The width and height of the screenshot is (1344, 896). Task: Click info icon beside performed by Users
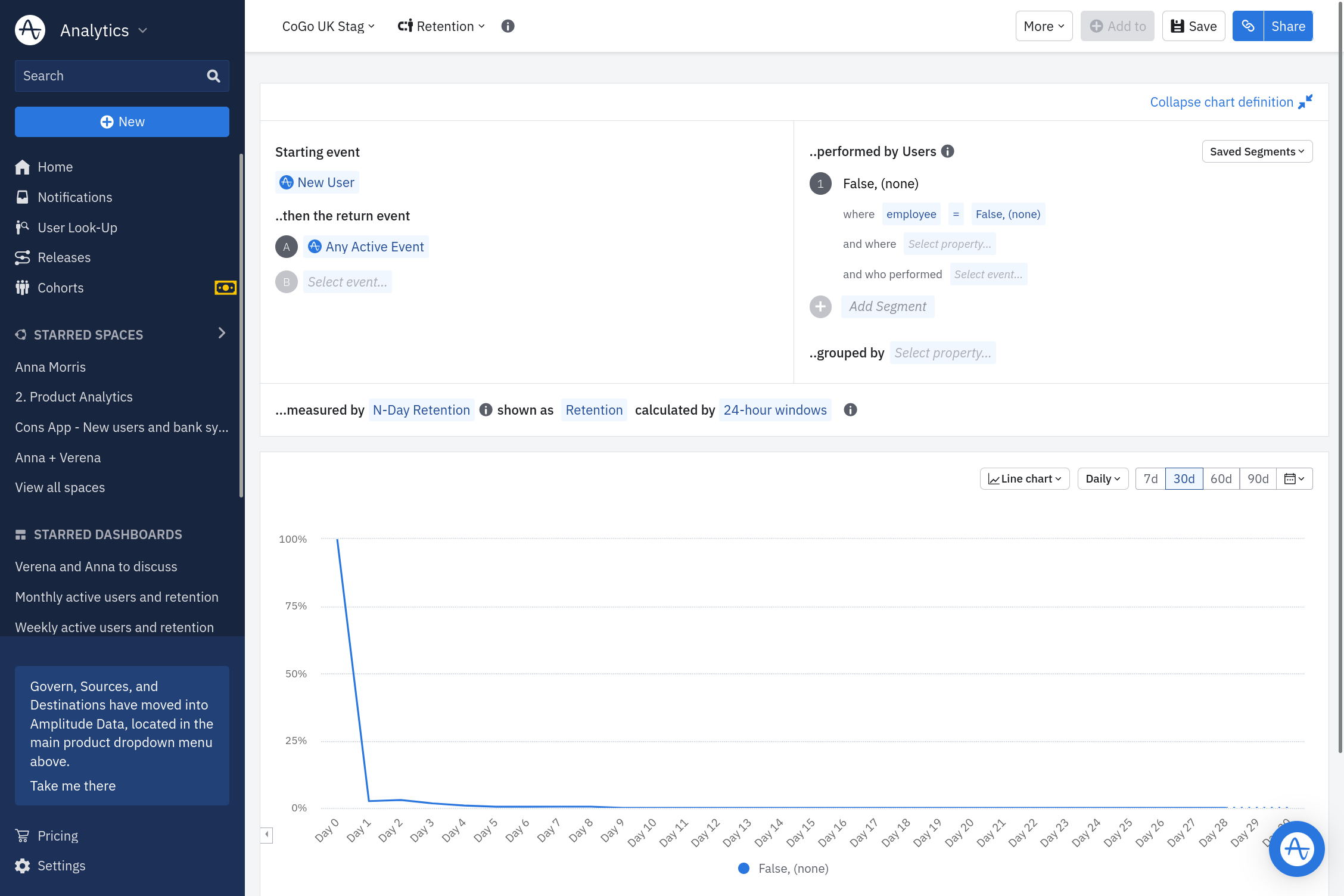[x=948, y=151]
